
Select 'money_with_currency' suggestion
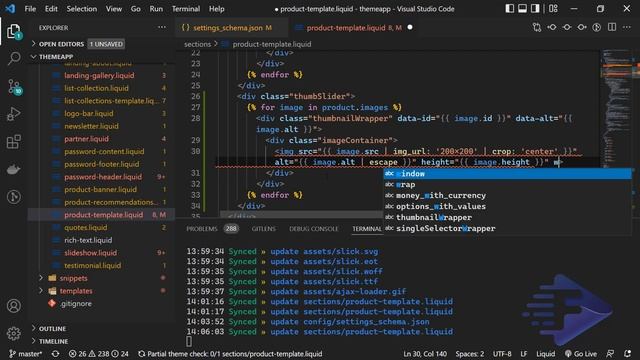click(x=507, y=196)
